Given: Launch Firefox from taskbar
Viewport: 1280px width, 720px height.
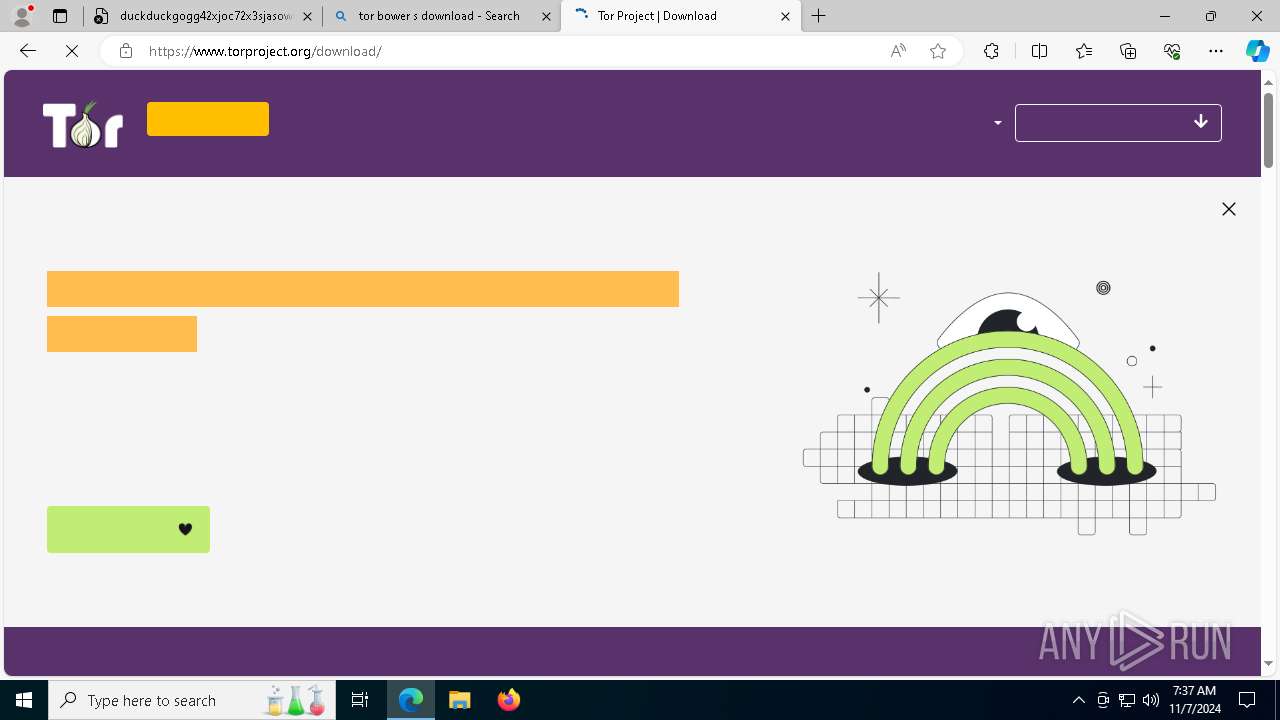Looking at the screenshot, I should (509, 700).
